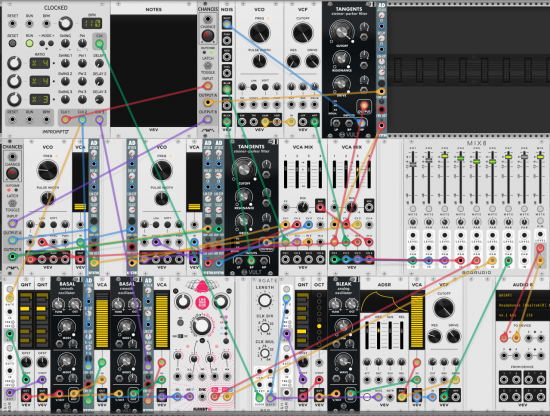Image resolution: width=550 pixels, height=416 pixels.
Task: Click the pink round center button on the pink module
Action: 202,302
